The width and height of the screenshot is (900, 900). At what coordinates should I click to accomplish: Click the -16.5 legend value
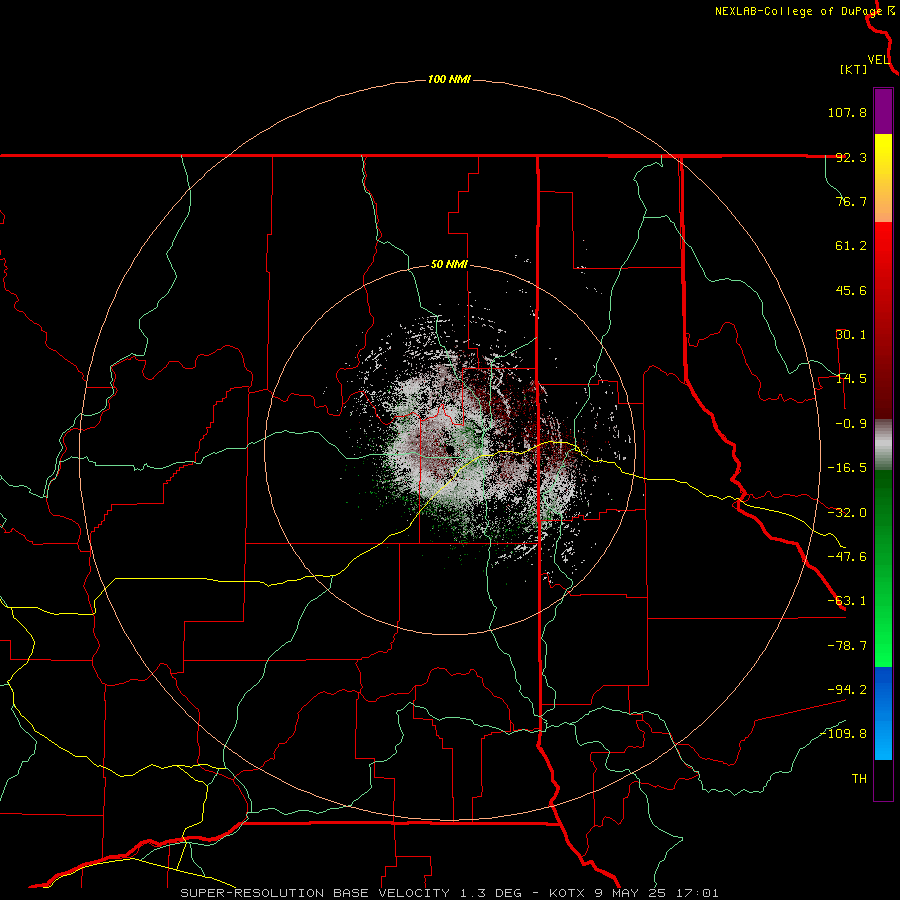coord(847,468)
